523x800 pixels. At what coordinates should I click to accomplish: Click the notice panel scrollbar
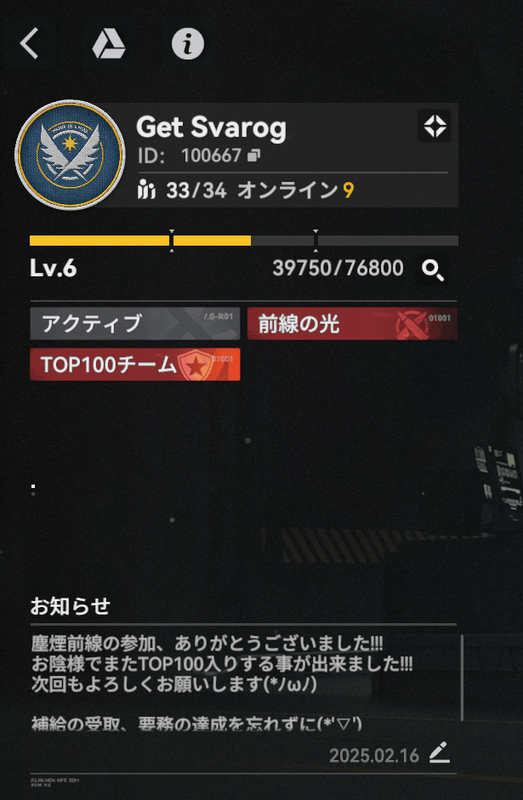tap(462, 677)
